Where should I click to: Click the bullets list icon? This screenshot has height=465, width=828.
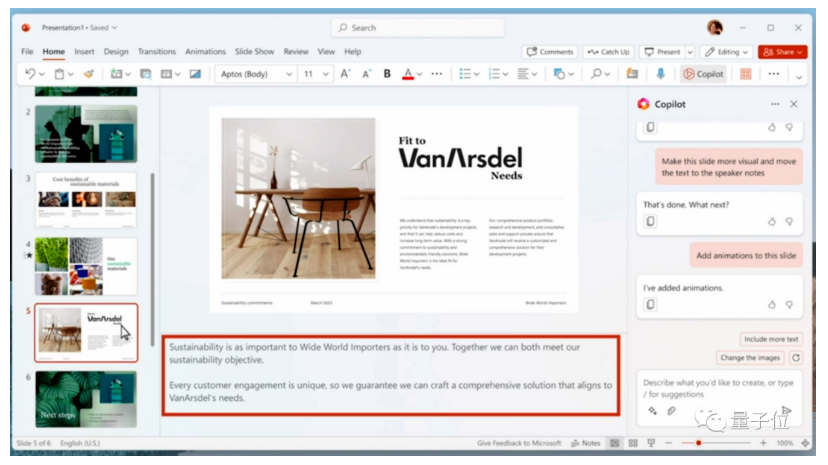(x=465, y=74)
